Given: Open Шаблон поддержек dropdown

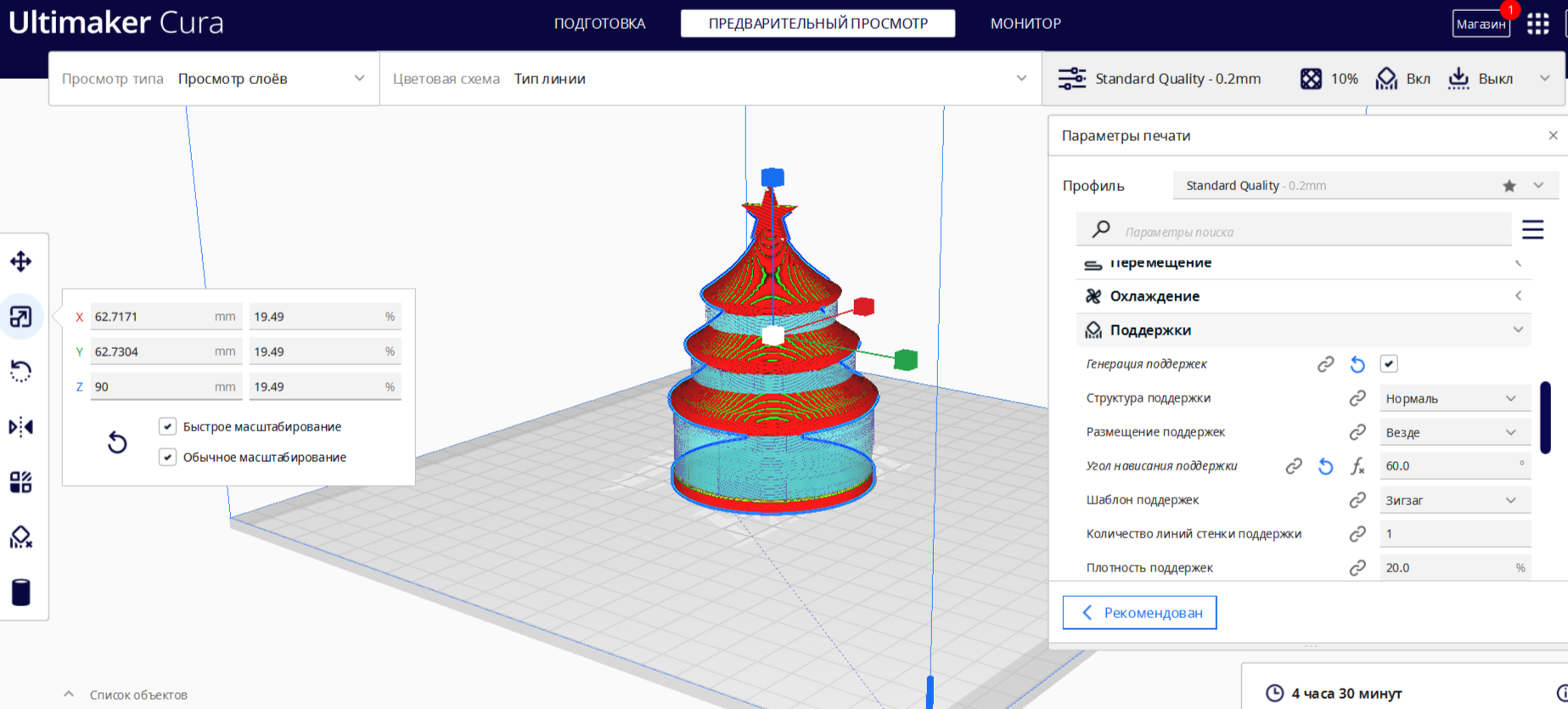Looking at the screenshot, I should pos(1454,500).
